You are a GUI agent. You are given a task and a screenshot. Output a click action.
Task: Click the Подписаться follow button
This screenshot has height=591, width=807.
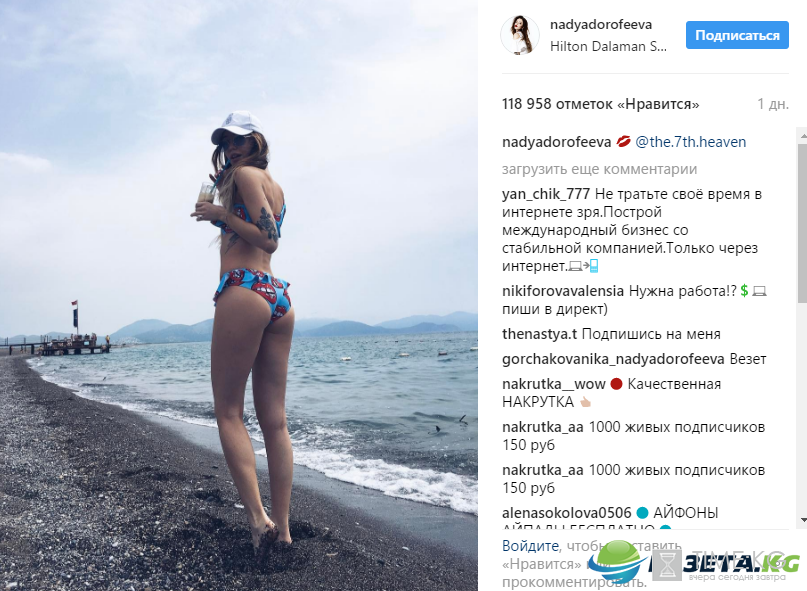pos(737,35)
